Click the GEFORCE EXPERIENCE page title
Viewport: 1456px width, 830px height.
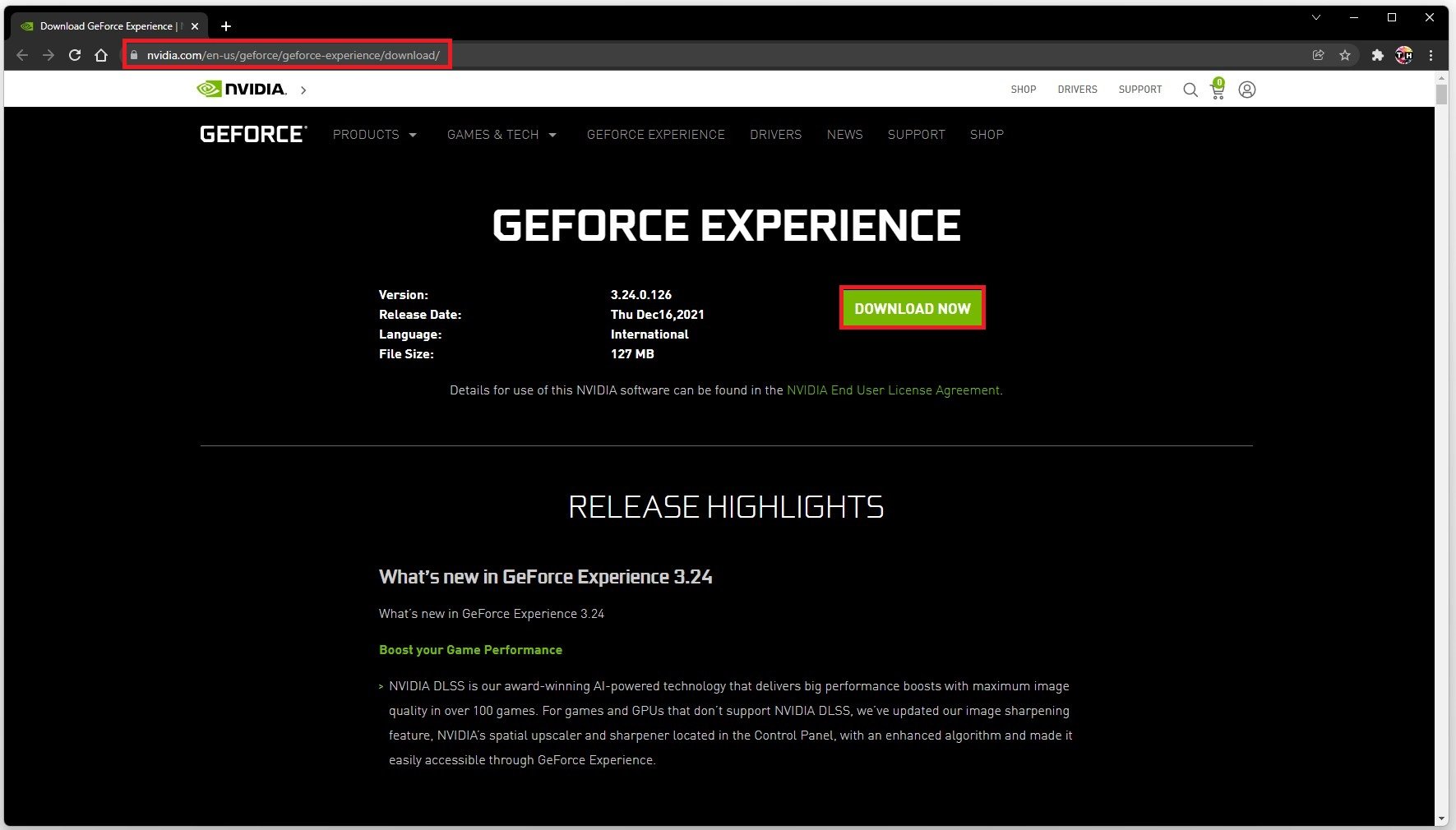pyautogui.click(x=727, y=225)
